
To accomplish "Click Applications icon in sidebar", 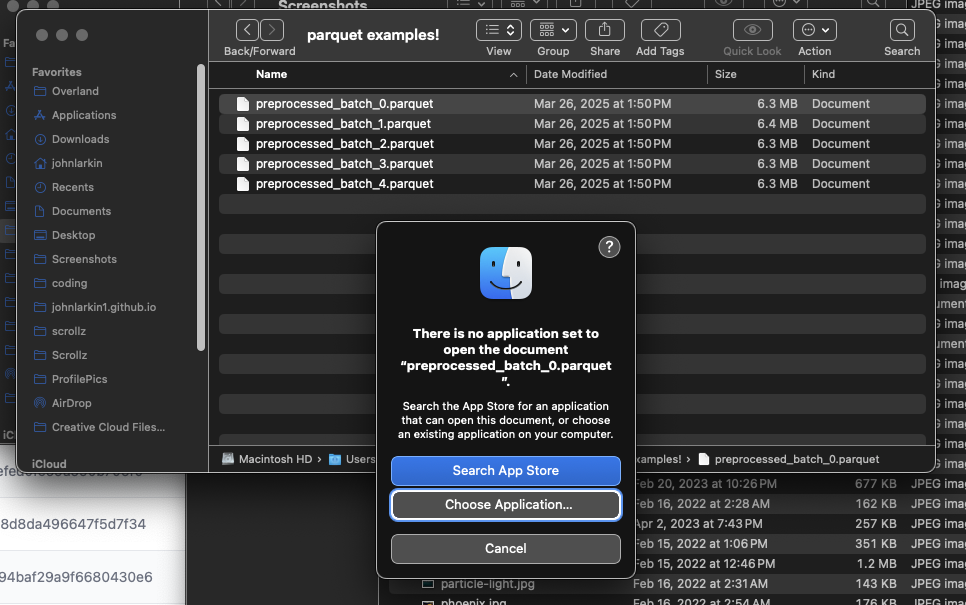I will click(40, 115).
